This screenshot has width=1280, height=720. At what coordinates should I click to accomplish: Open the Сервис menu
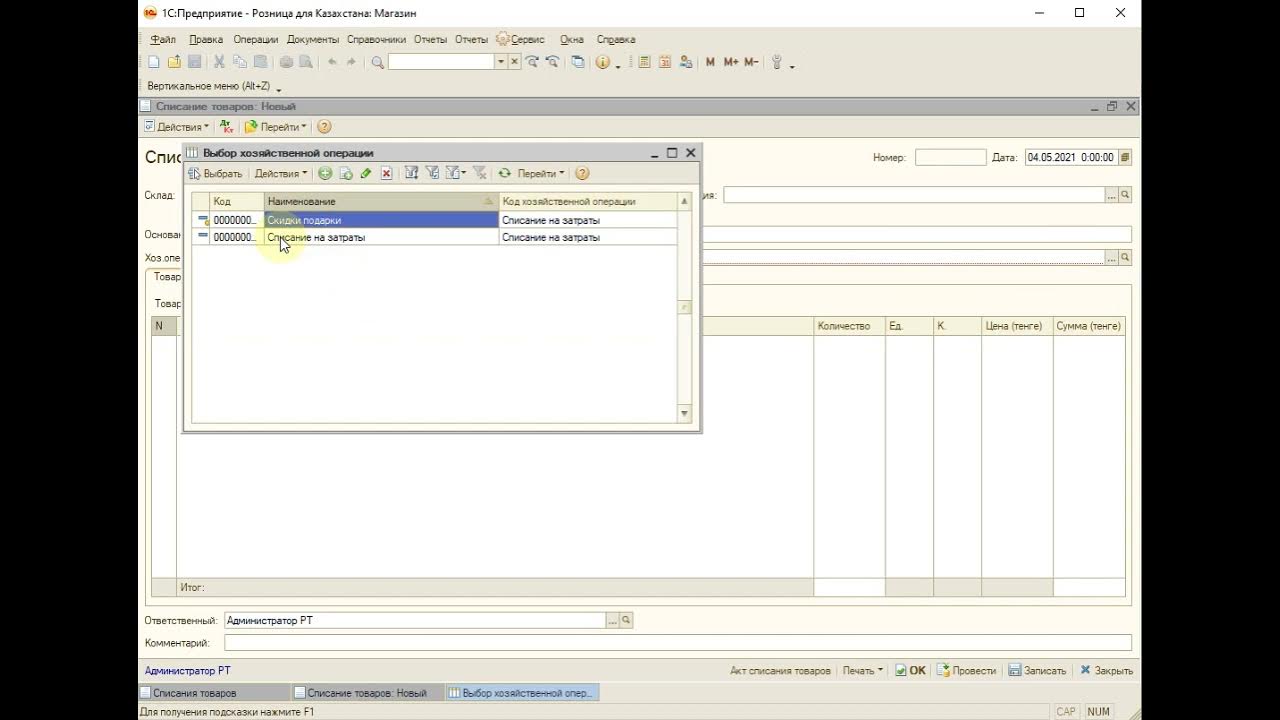tap(520, 40)
